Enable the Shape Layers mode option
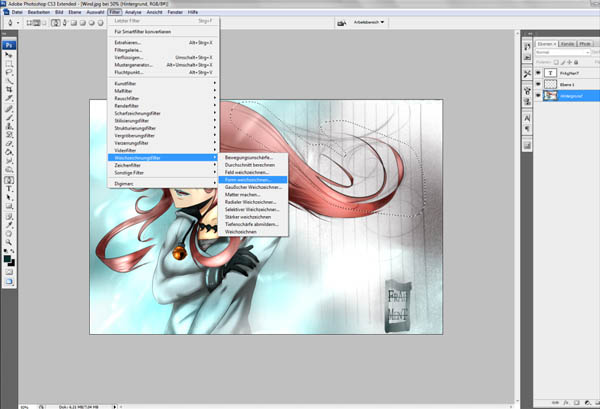 pos(29,23)
